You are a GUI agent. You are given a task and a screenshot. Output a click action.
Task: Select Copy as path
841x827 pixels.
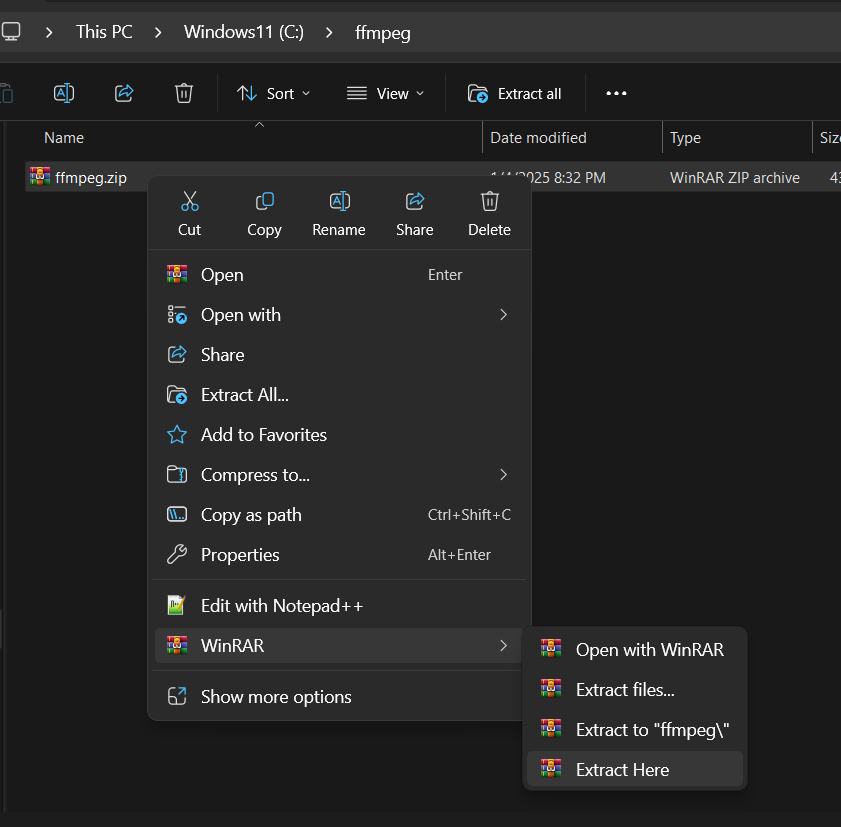[339, 514]
